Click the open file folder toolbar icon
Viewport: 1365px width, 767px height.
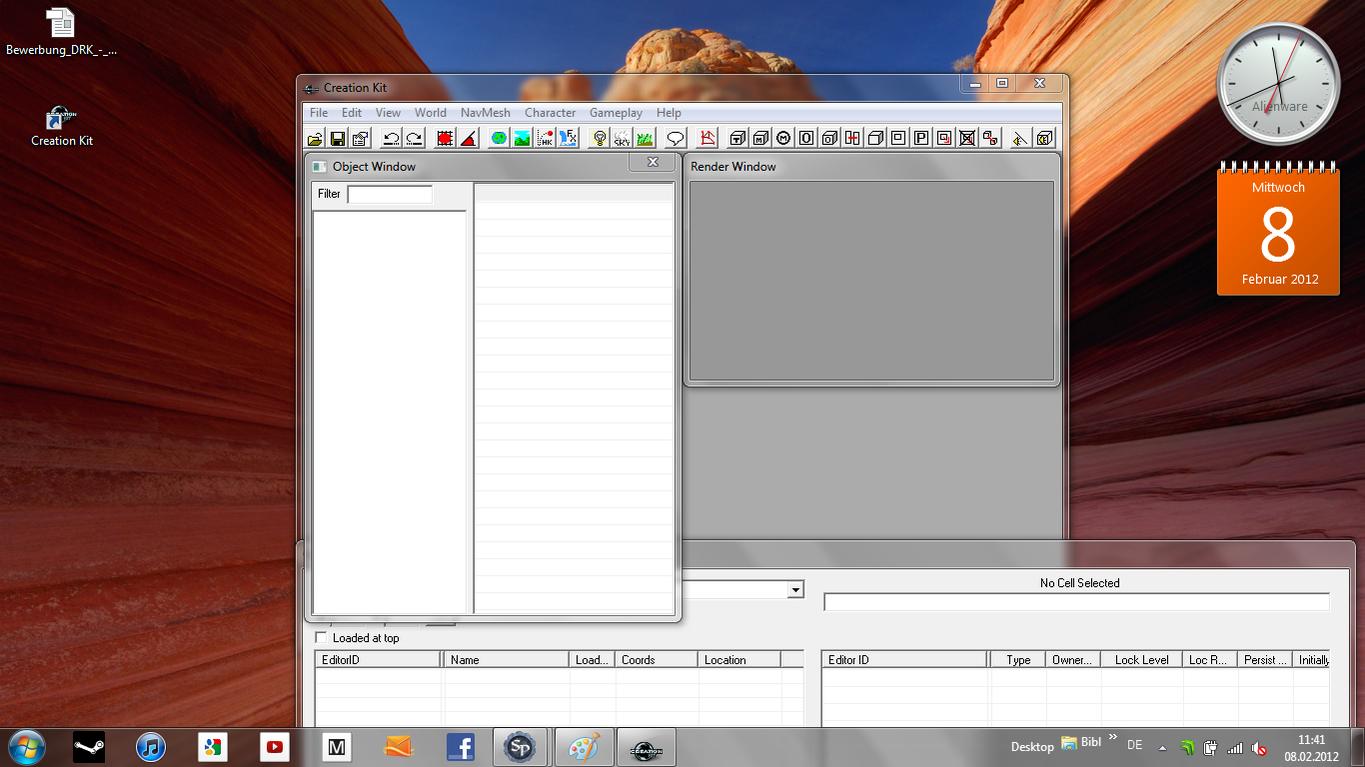pyautogui.click(x=315, y=139)
